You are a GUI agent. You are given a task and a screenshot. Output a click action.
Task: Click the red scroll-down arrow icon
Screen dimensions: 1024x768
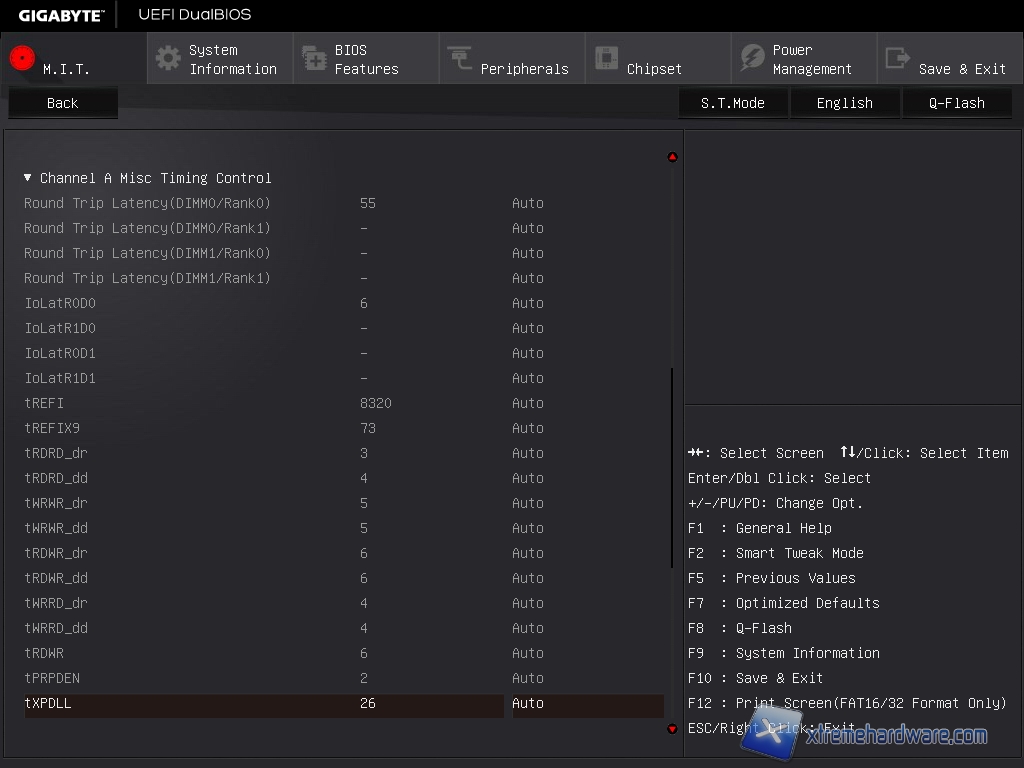pyautogui.click(x=672, y=729)
